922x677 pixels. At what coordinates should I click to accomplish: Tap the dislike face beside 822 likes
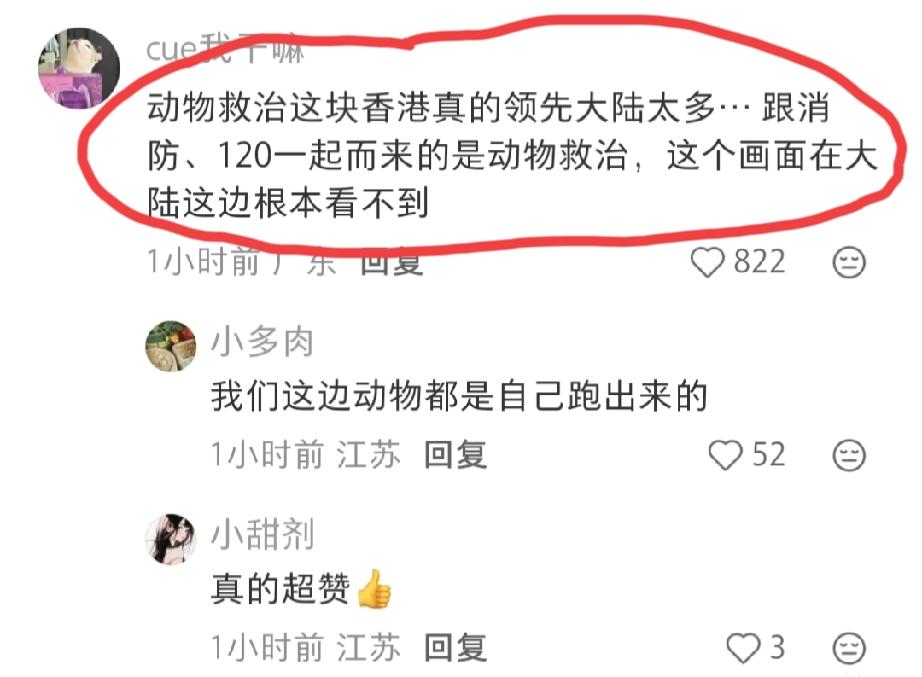(849, 262)
